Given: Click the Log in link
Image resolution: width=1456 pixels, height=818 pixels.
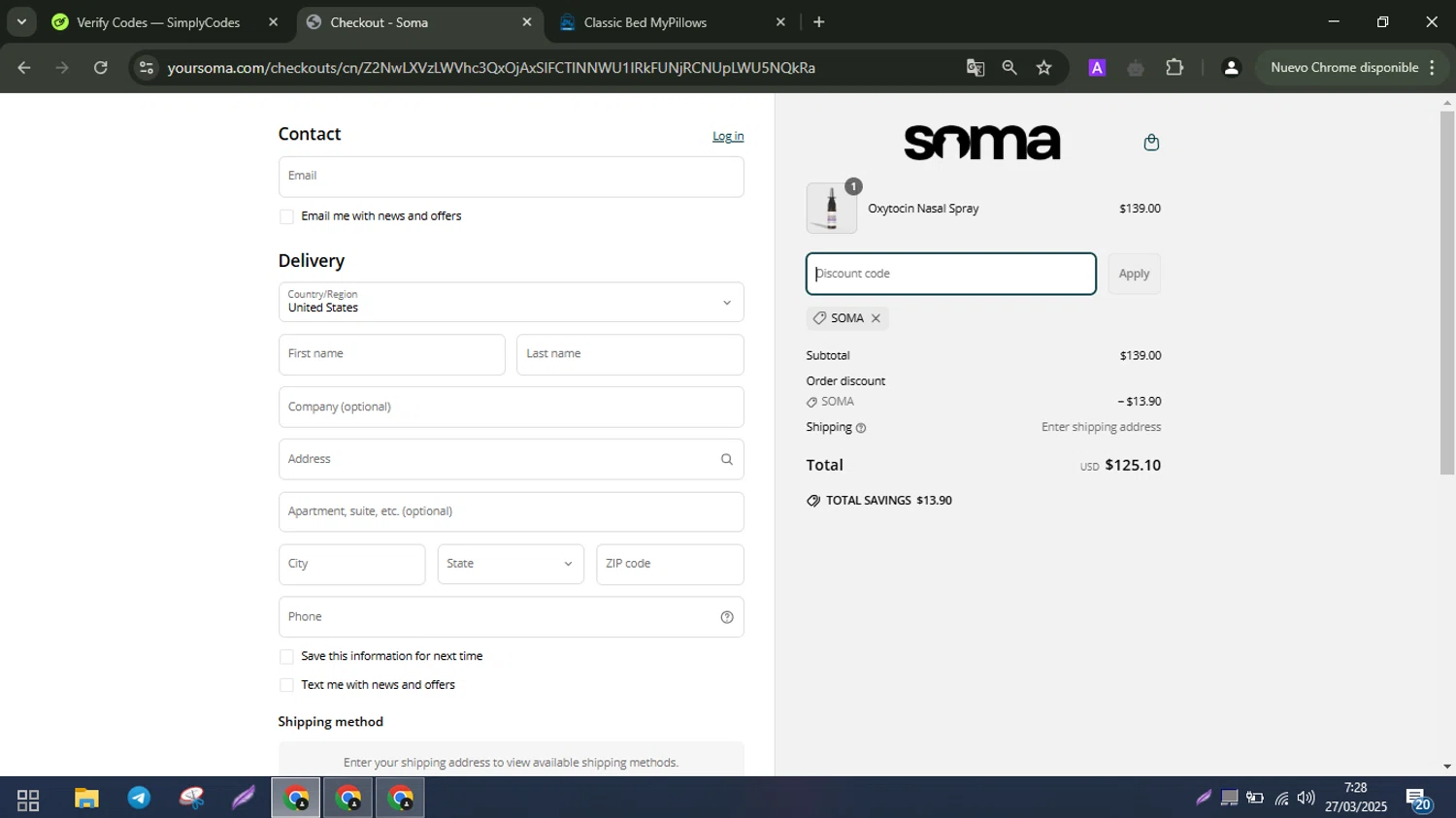Looking at the screenshot, I should tap(728, 136).
